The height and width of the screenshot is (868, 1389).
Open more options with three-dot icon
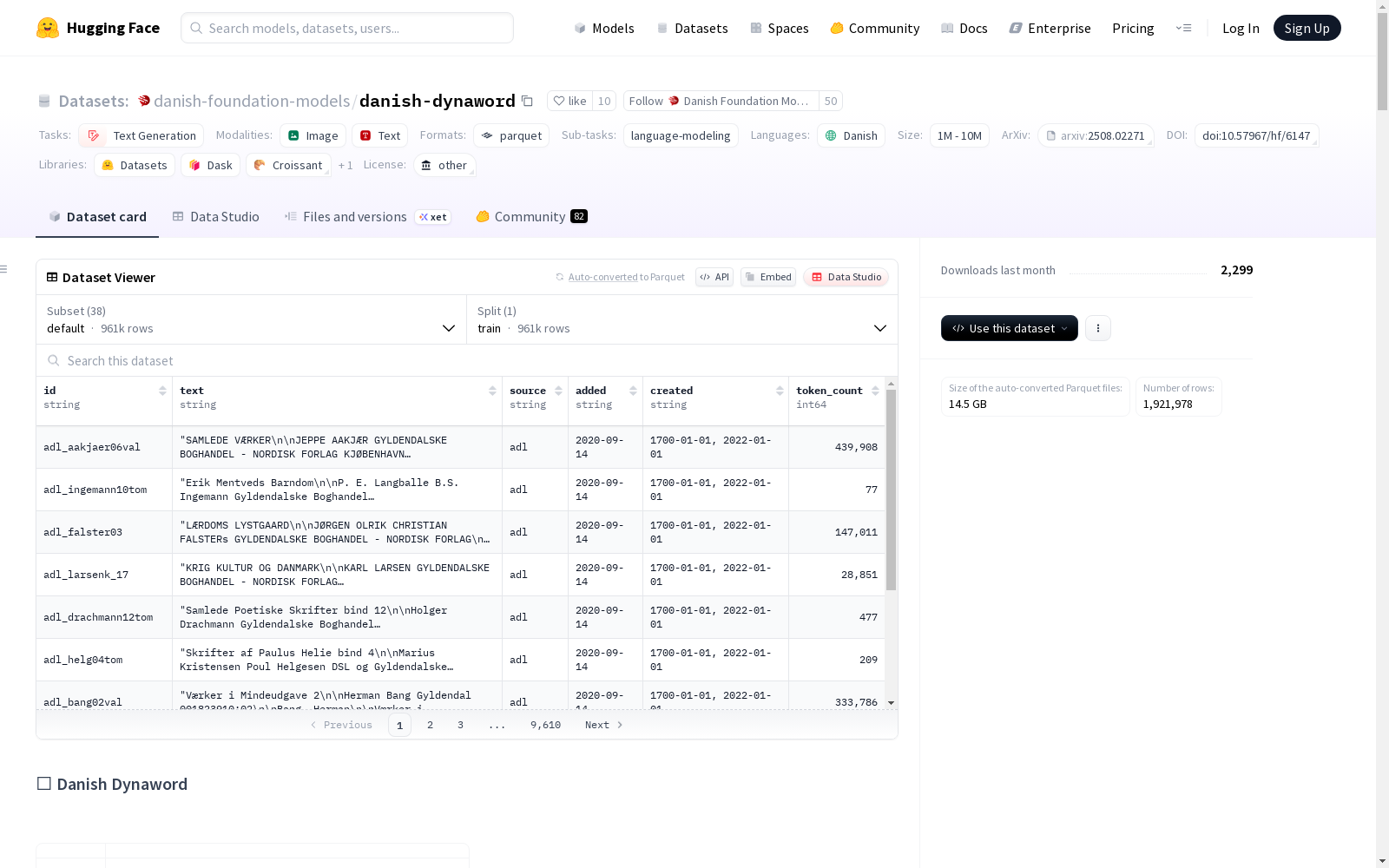pos(1098,328)
